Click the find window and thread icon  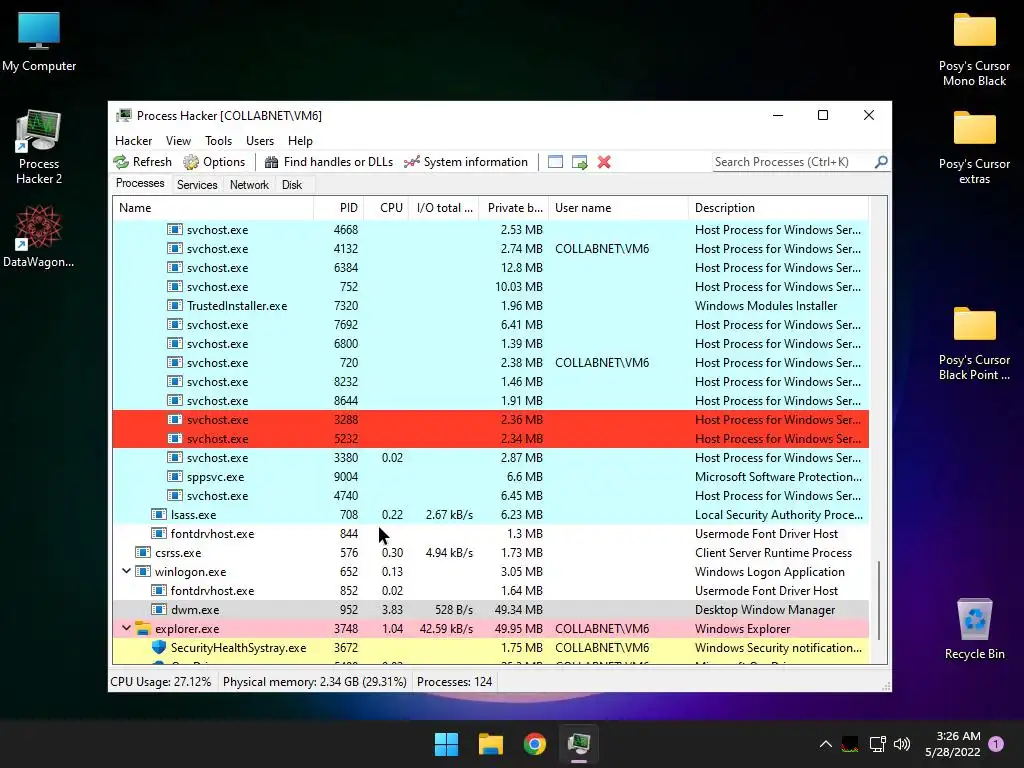579,162
